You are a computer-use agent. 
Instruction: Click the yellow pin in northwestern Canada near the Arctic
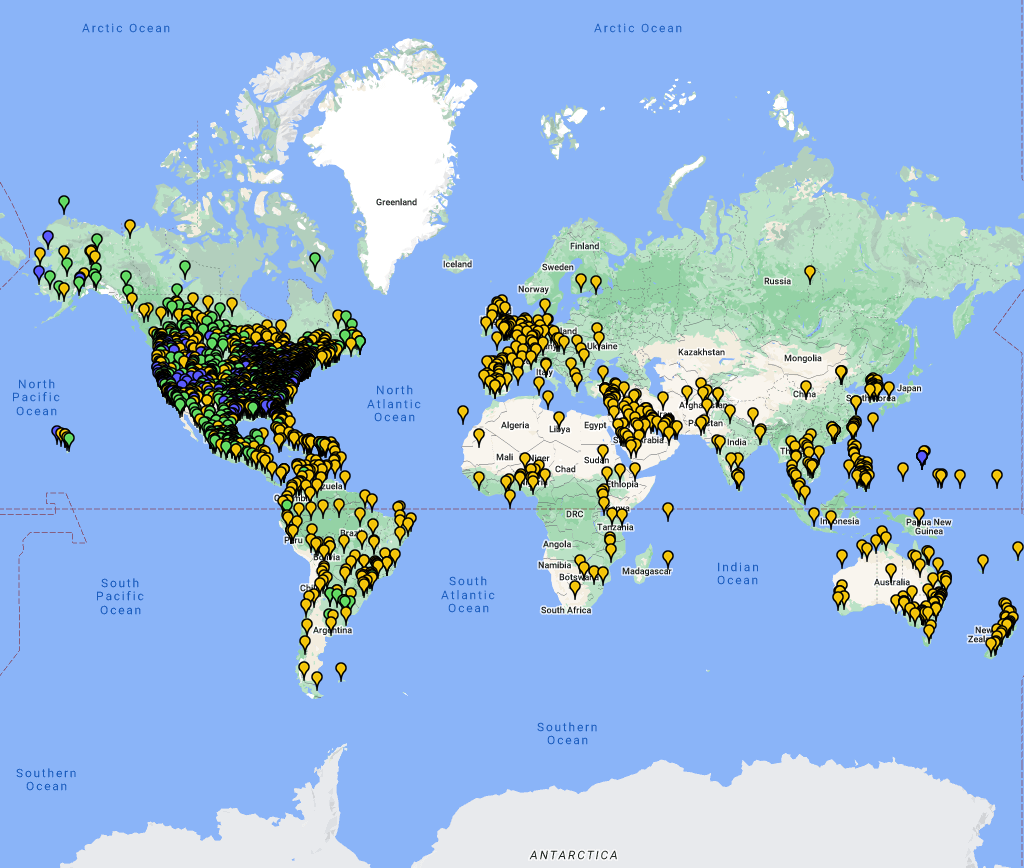point(129,226)
